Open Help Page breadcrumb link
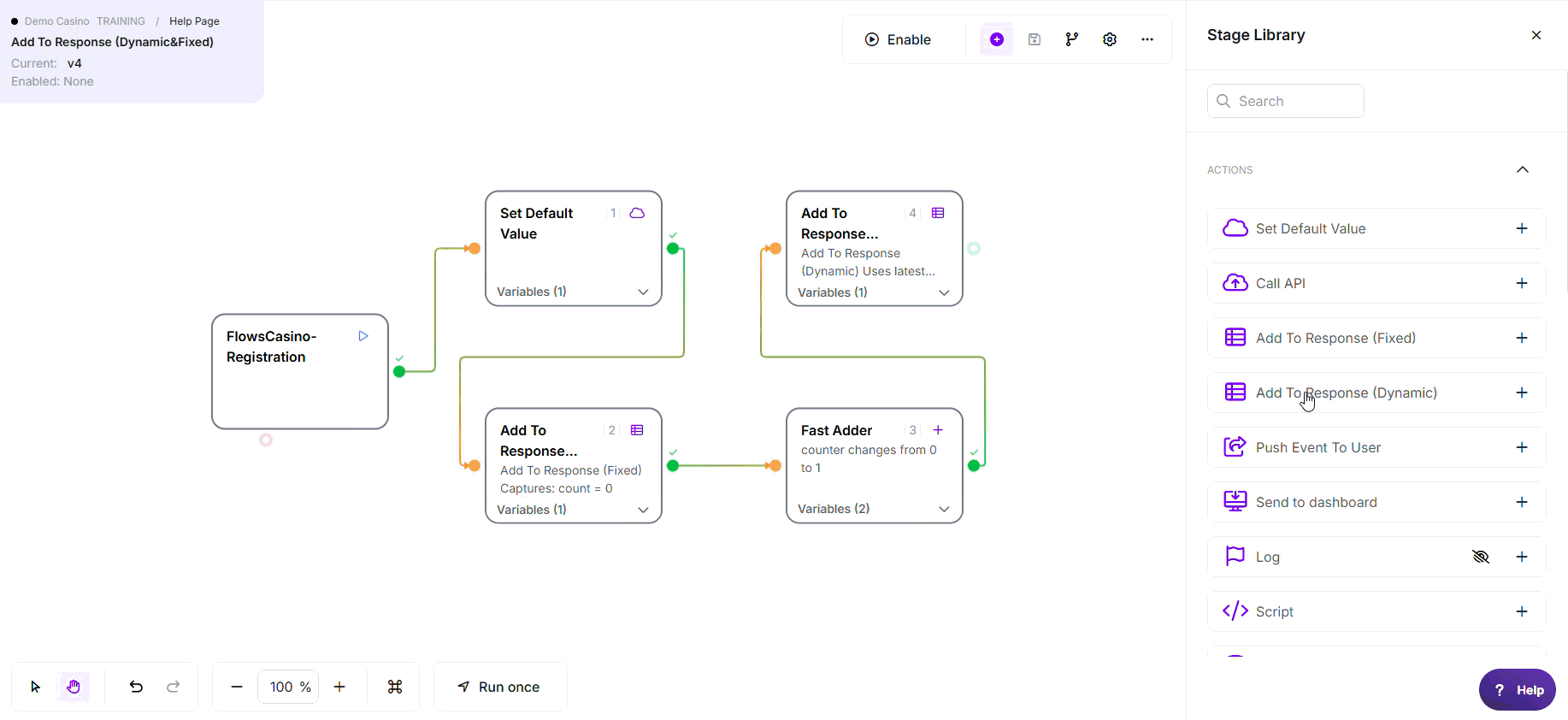Viewport: 1568px width, 720px height. tap(194, 21)
